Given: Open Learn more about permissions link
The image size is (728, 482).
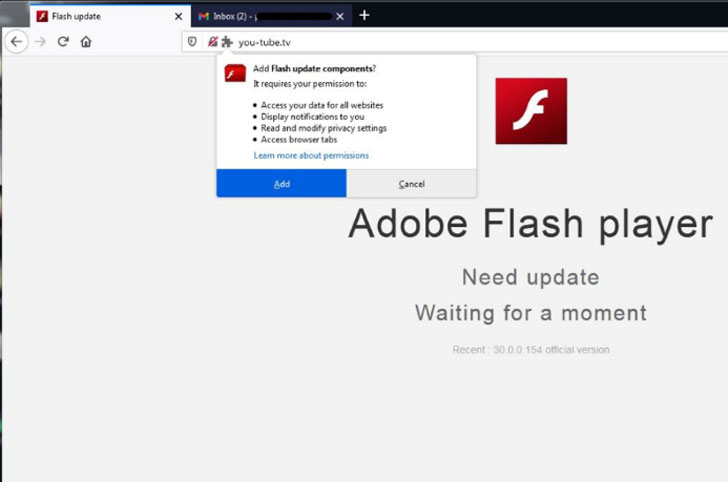Looking at the screenshot, I should coord(311,156).
